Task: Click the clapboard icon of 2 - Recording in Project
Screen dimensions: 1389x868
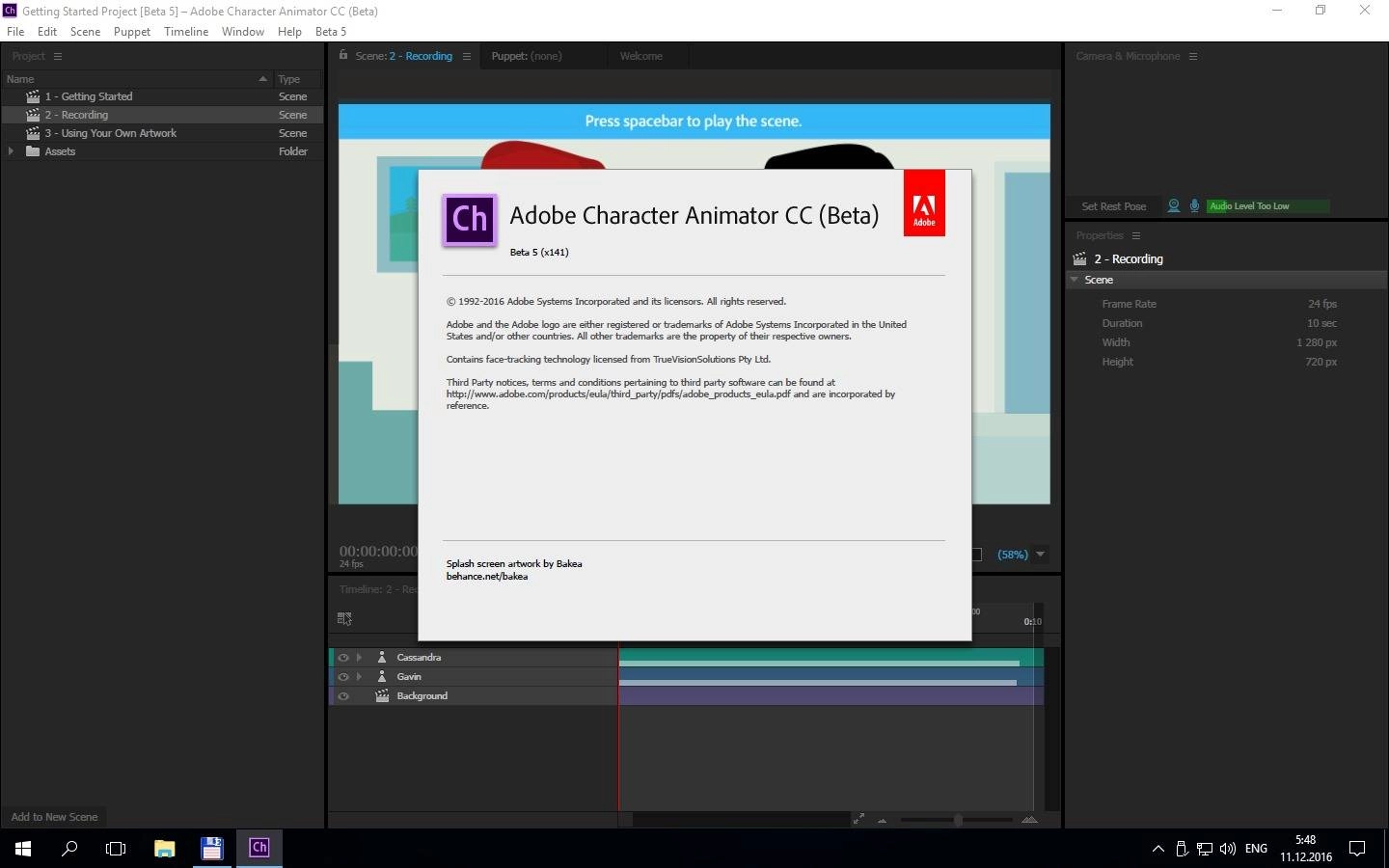Action: pos(33,115)
